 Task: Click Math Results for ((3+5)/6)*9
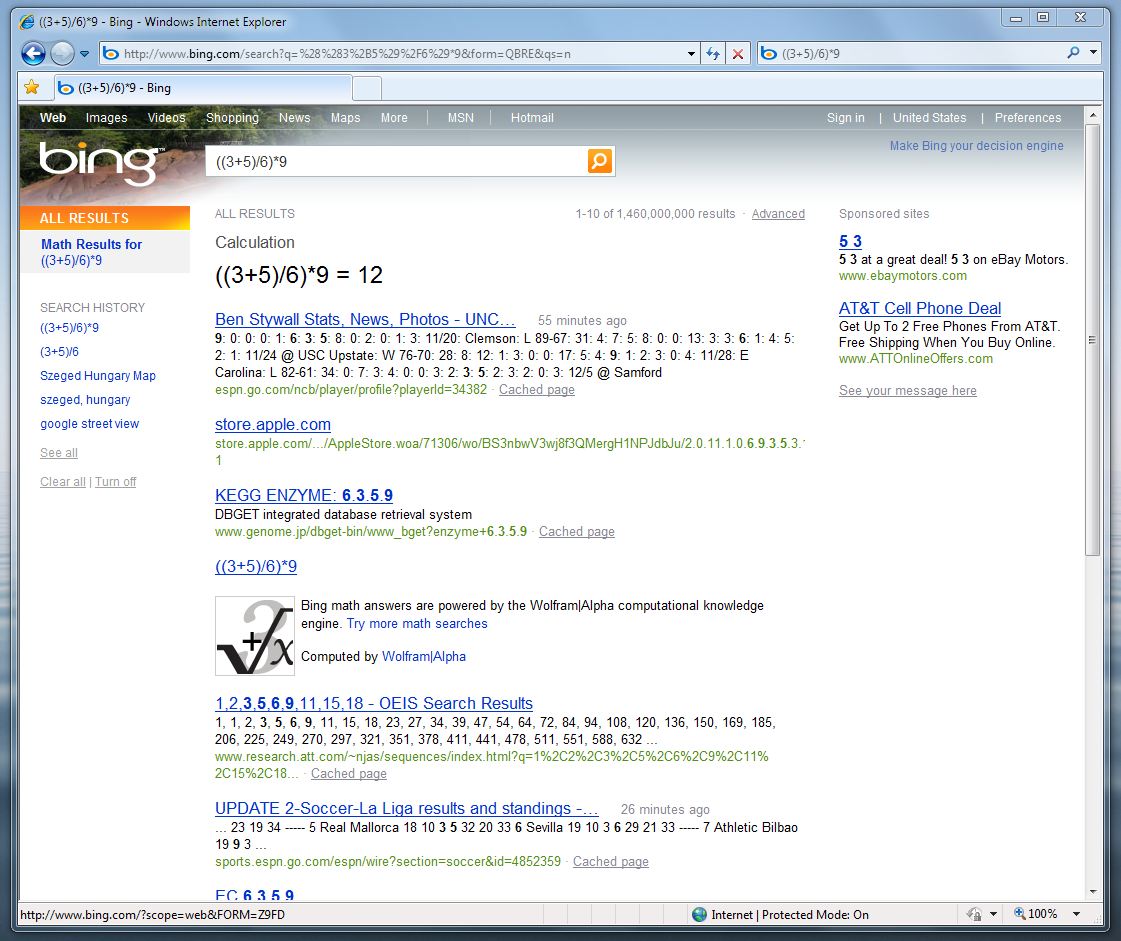click(92, 252)
